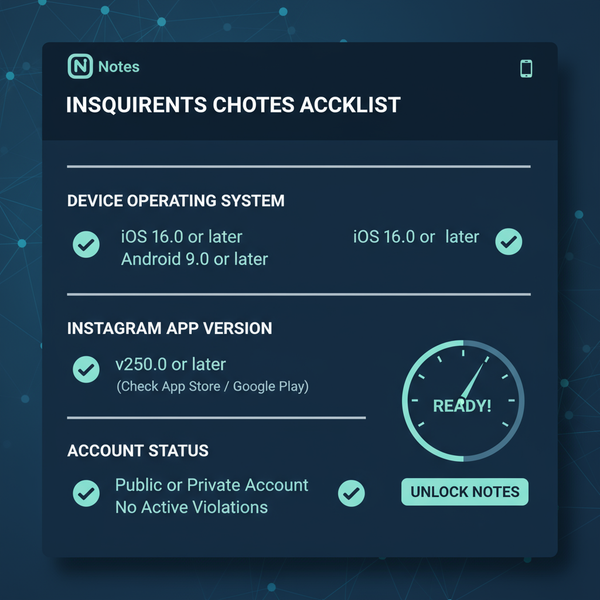Image resolution: width=600 pixels, height=600 pixels.
Task: Expand the ACCOUNT STATUS section heading
Action: pos(138,450)
